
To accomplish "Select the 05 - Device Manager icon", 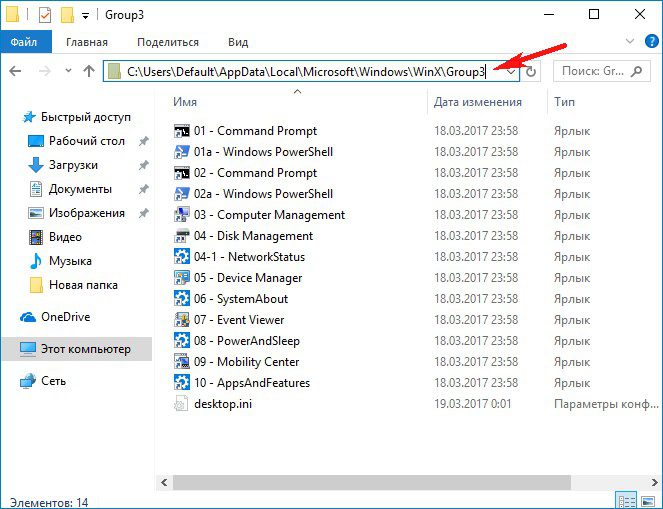I will [x=182, y=278].
